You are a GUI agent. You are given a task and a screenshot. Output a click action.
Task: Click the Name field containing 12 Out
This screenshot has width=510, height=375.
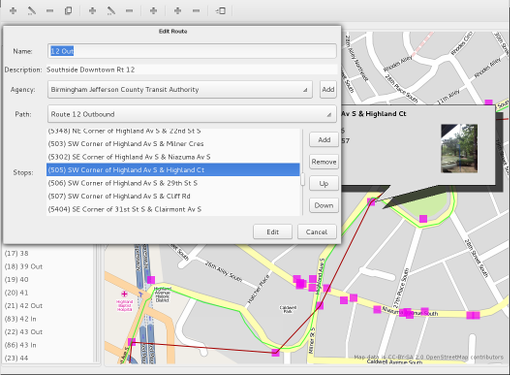coord(192,51)
